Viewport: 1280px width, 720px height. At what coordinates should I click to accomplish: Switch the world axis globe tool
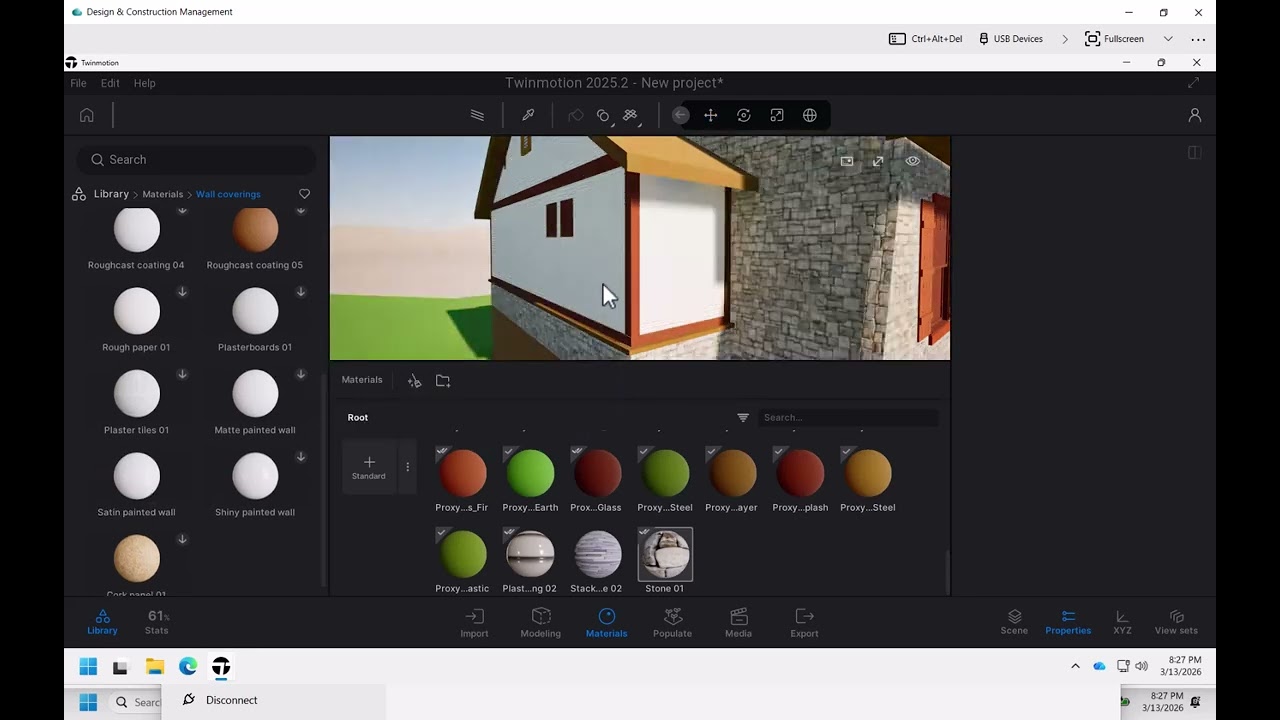[x=810, y=115]
